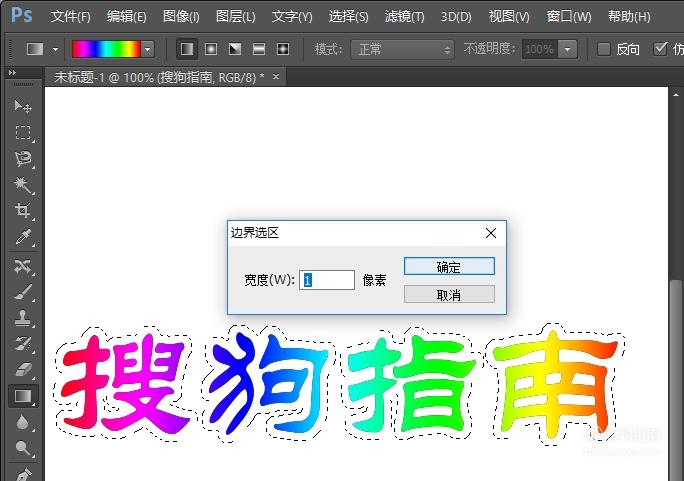
Task: Choose the Angle Gradient style
Action: 235,49
